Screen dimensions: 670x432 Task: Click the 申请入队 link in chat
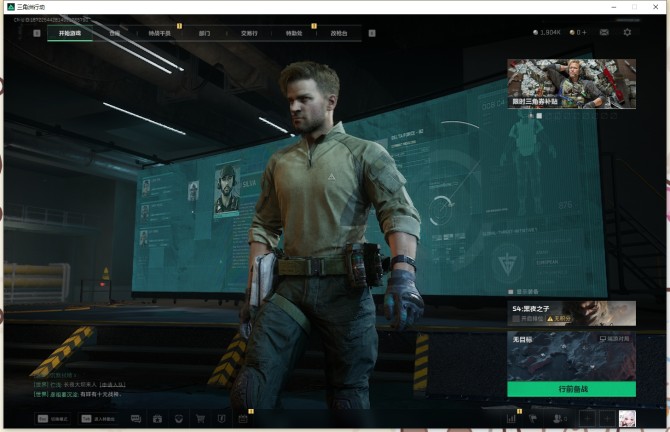click(x=112, y=385)
